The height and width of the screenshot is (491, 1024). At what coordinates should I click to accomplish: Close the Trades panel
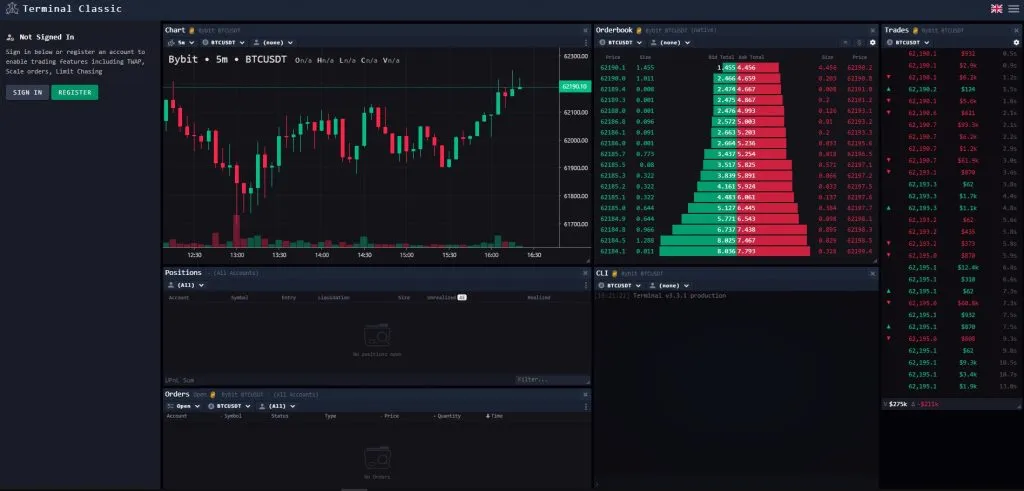1016,30
